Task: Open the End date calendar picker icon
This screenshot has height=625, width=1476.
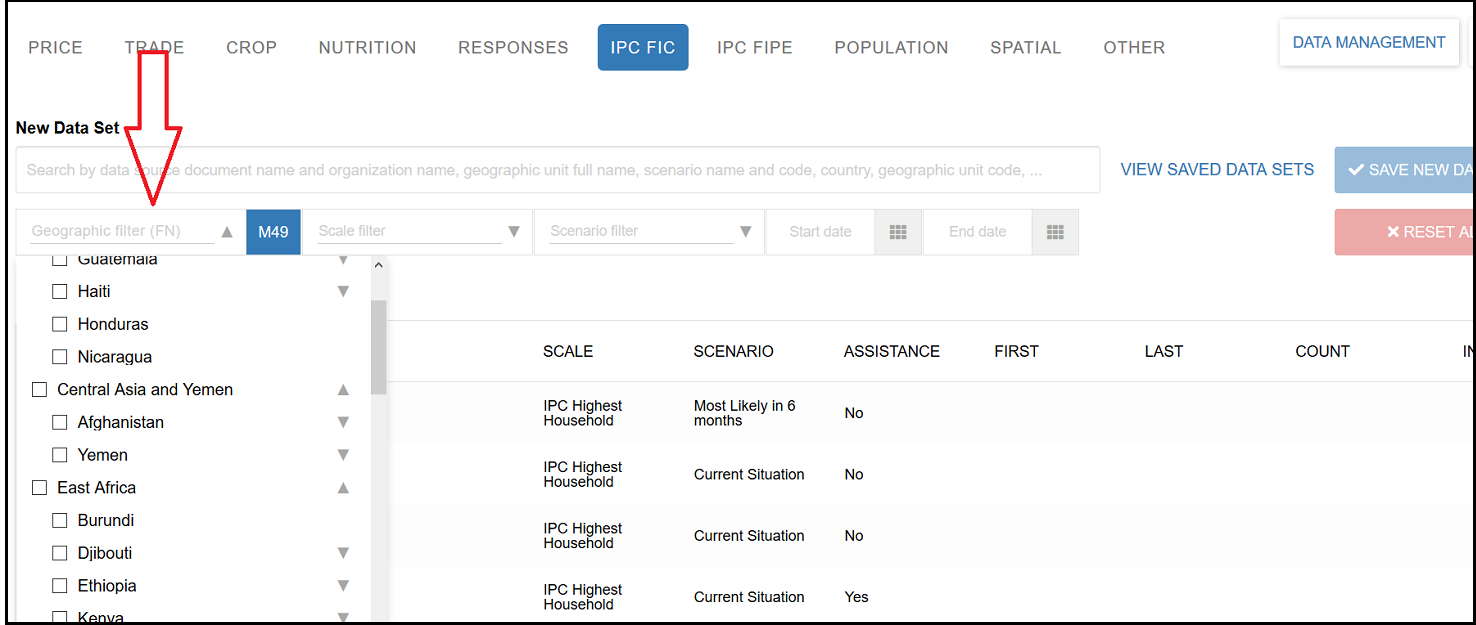Action: point(1055,232)
